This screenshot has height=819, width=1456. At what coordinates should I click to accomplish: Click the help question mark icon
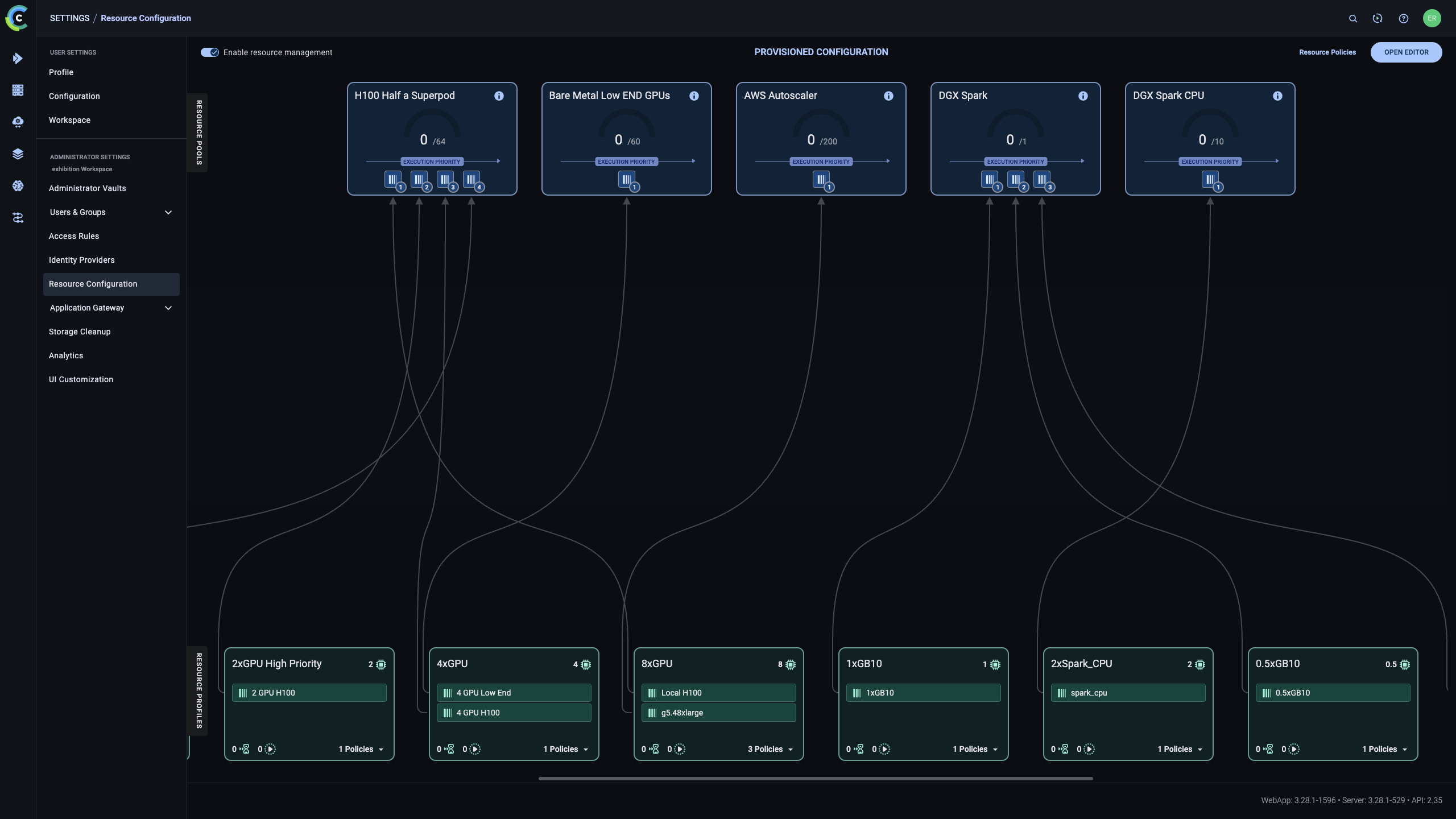[1404, 18]
